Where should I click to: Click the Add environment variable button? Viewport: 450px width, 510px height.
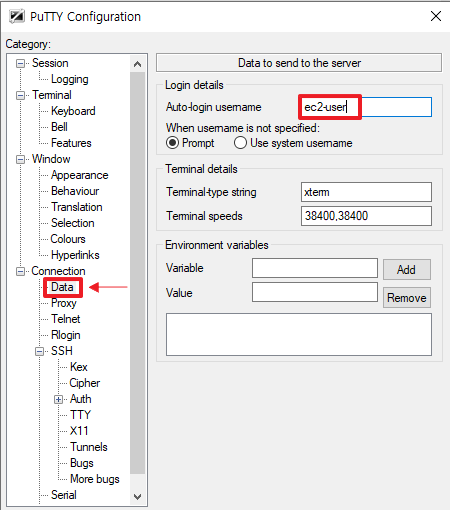407,269
